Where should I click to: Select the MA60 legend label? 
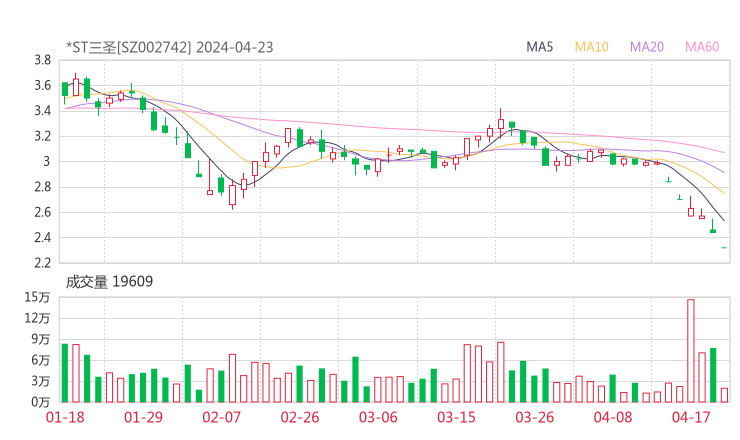(702, 47)
